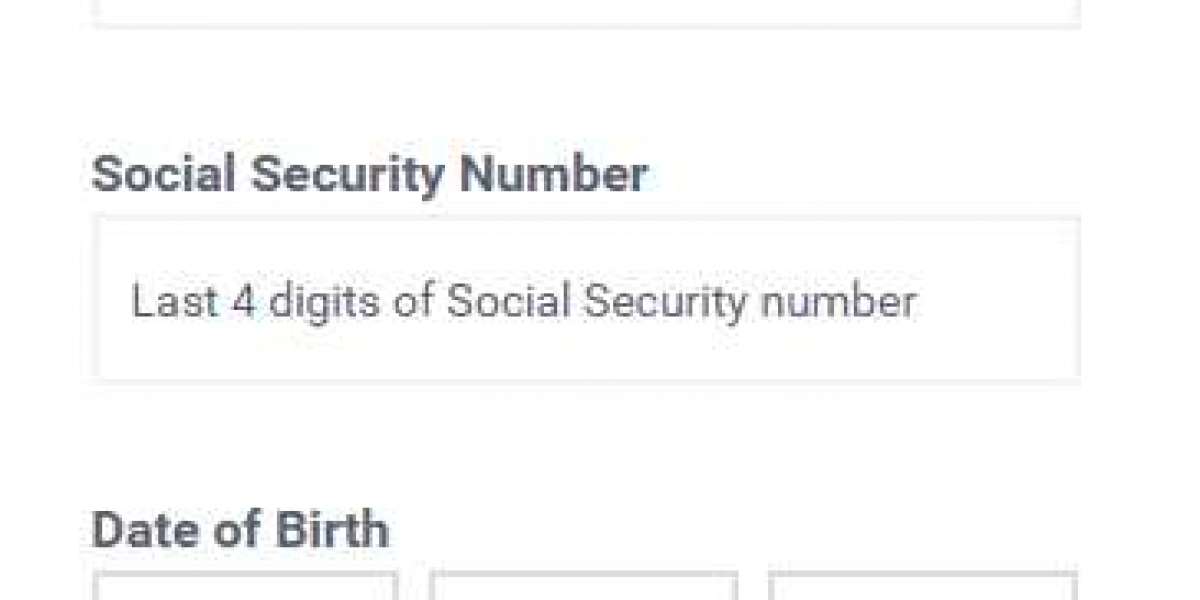This screenshot has width=1200, height=600.
Task: Click the partially visible field at the top
Action: (586, 11)
